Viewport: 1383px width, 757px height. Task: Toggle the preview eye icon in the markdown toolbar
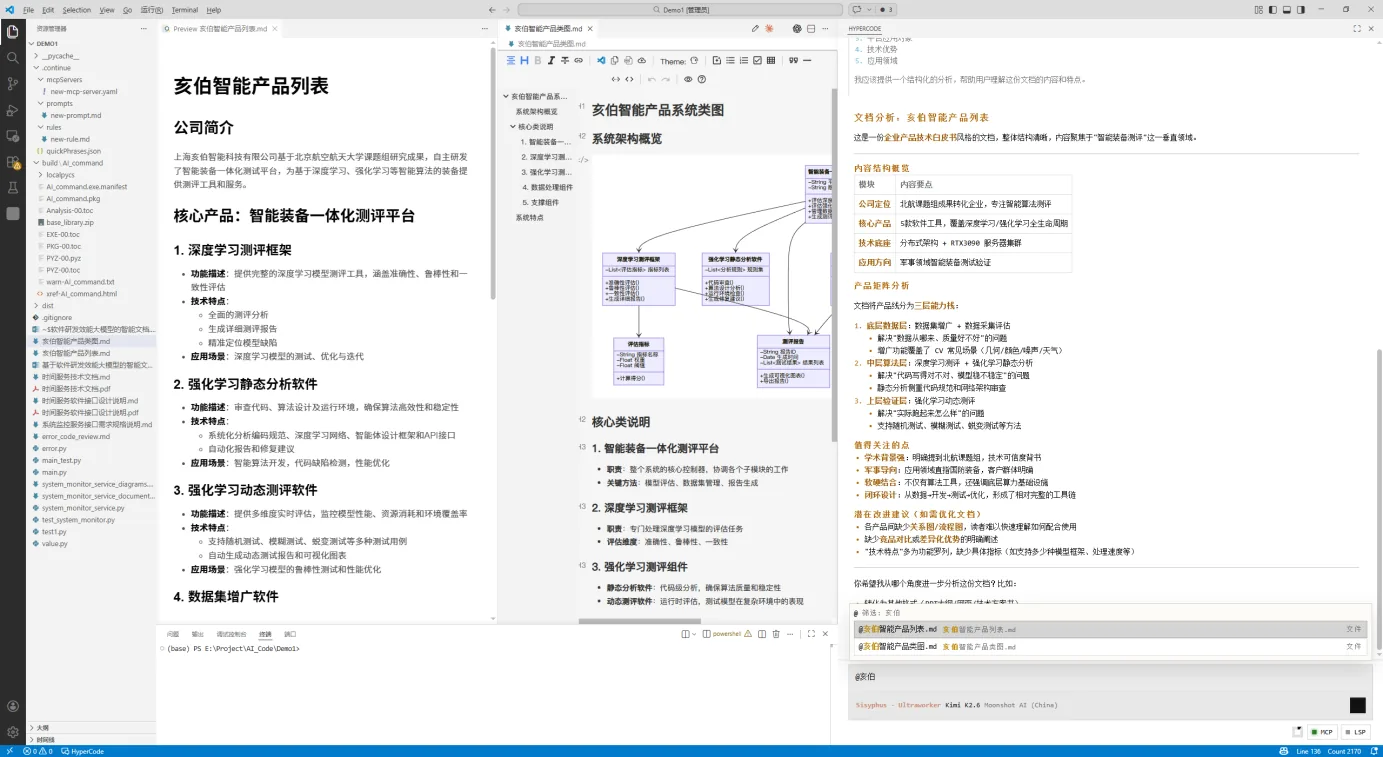[688, 79]
